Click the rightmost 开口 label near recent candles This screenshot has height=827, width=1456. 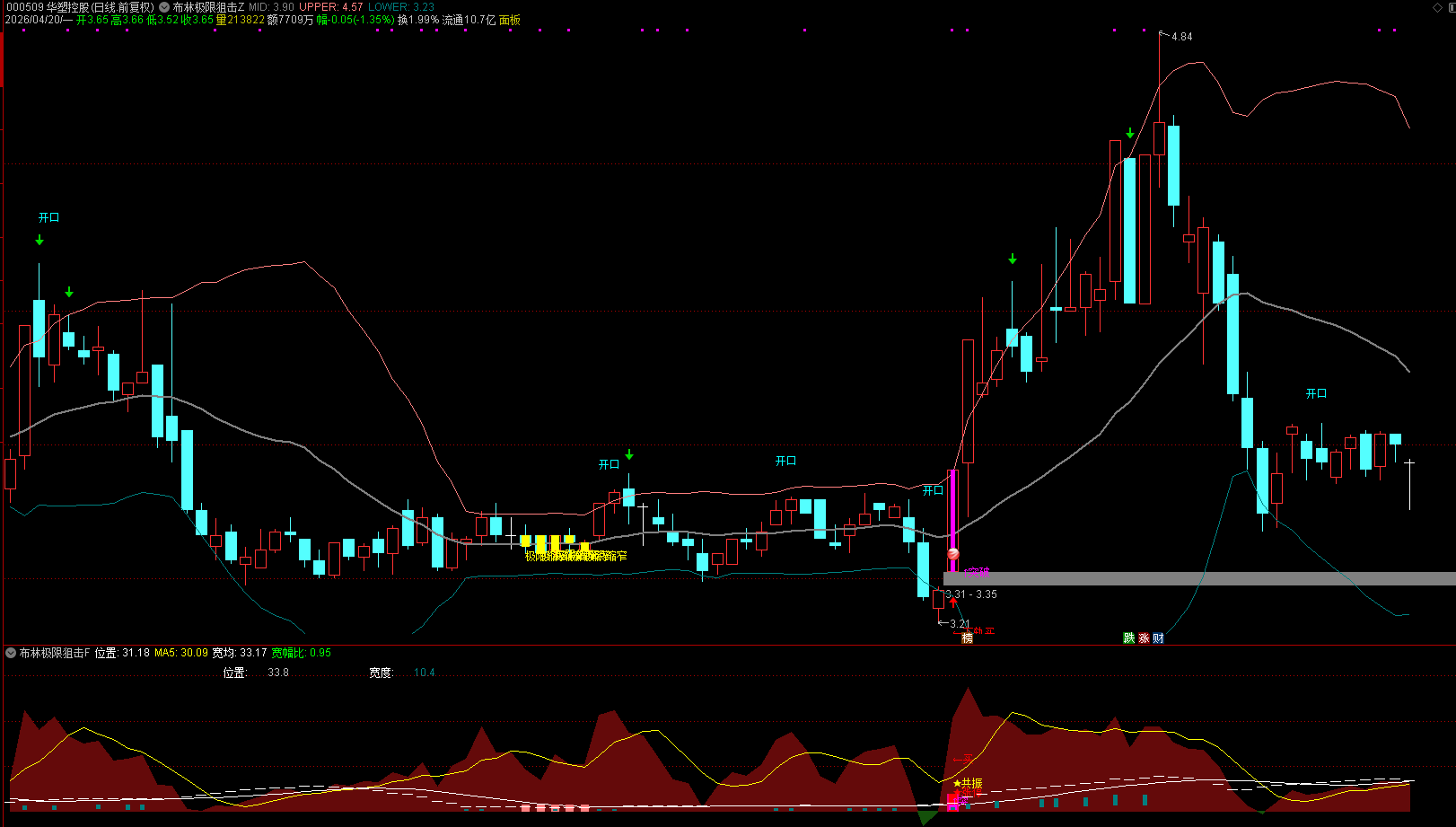click(x=1316, y=394)
